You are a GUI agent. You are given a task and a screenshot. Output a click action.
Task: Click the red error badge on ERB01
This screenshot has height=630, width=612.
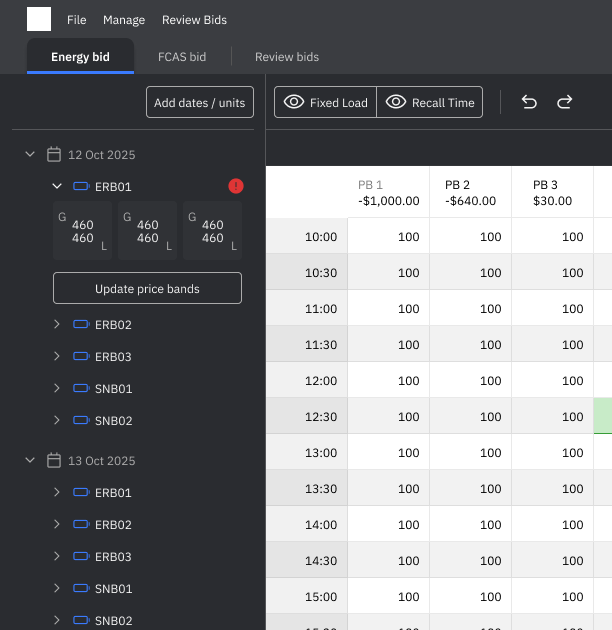(x=235, y=186)
